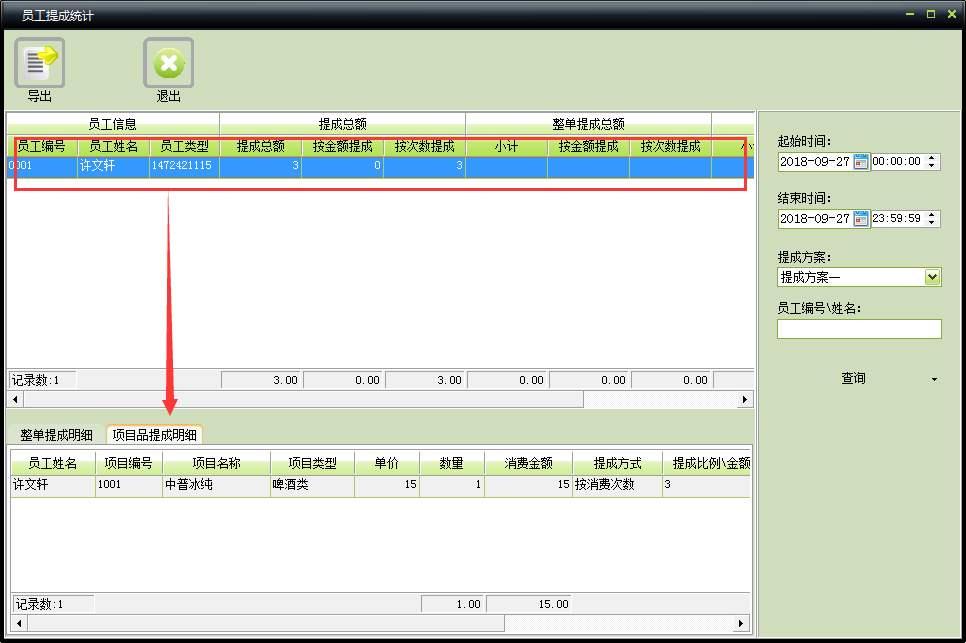Viewport: 966px width, 643px height.
Task: Click the 项目编号 column header
Action: (x=128, y=463)
